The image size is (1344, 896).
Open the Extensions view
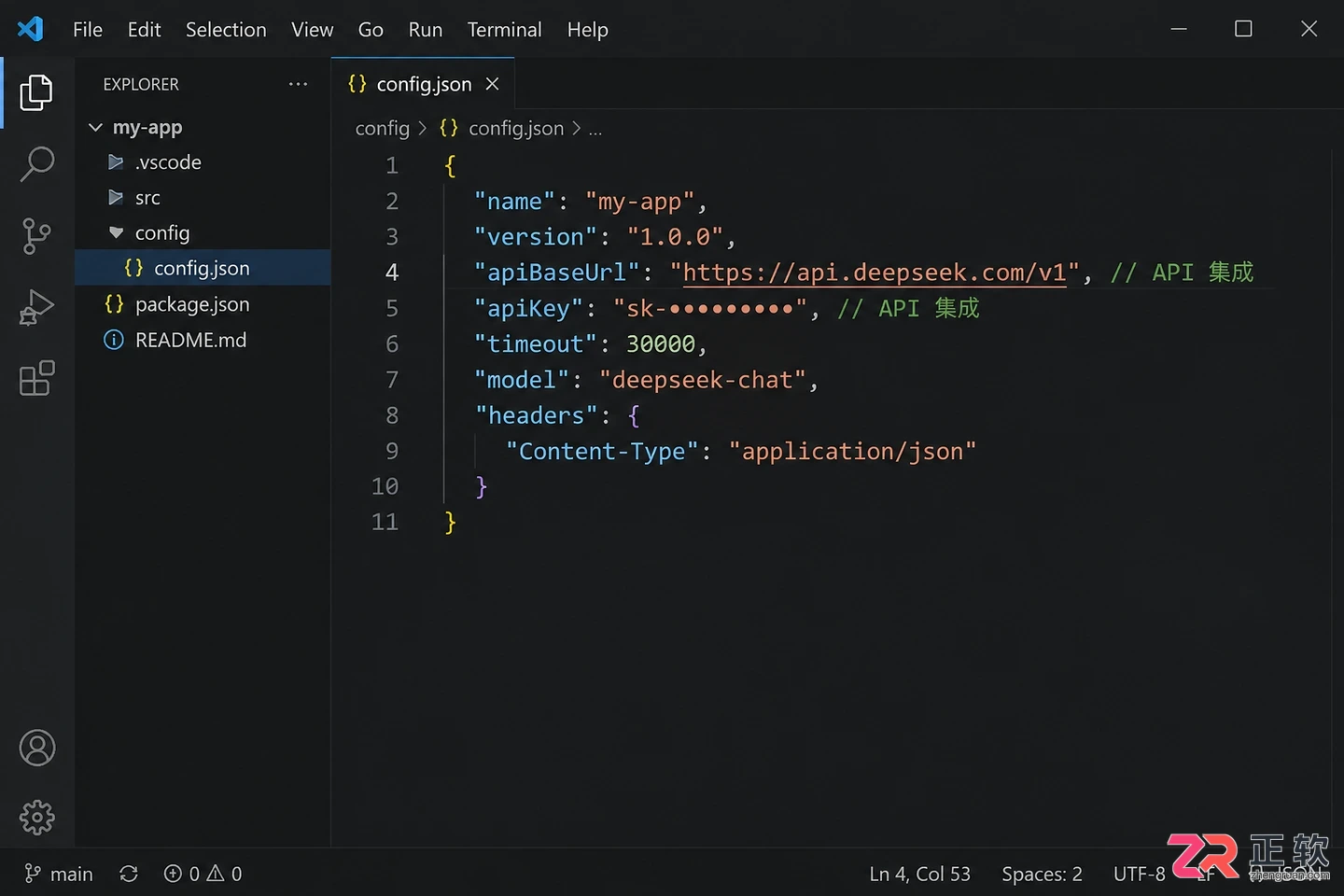(36, 378)
